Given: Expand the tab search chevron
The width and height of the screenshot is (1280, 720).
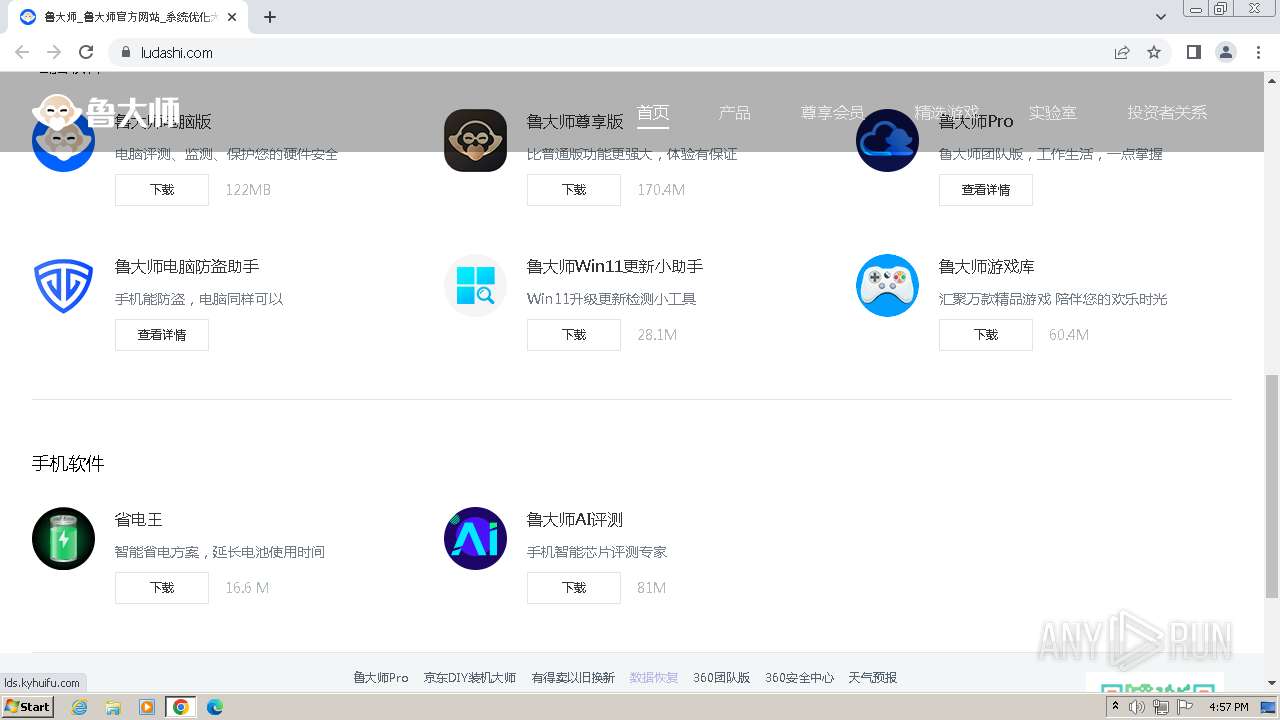Looking at the screenshot, I should click(x=1160, y=17).
